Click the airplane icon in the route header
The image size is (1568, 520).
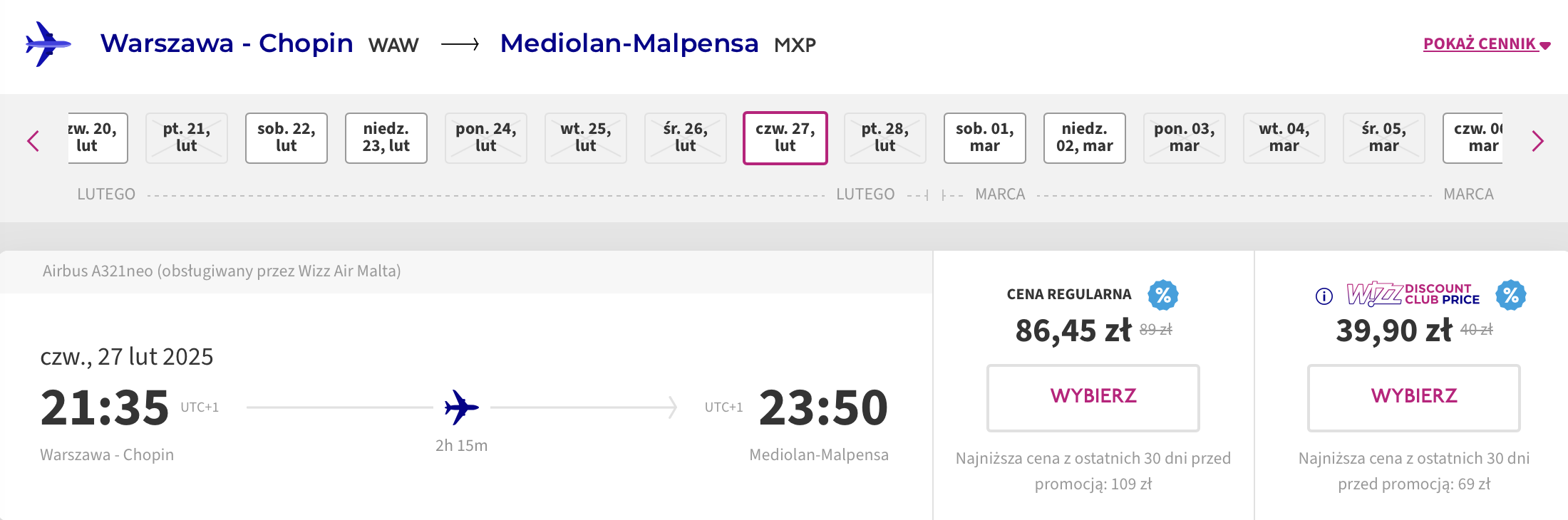[48, 44]
